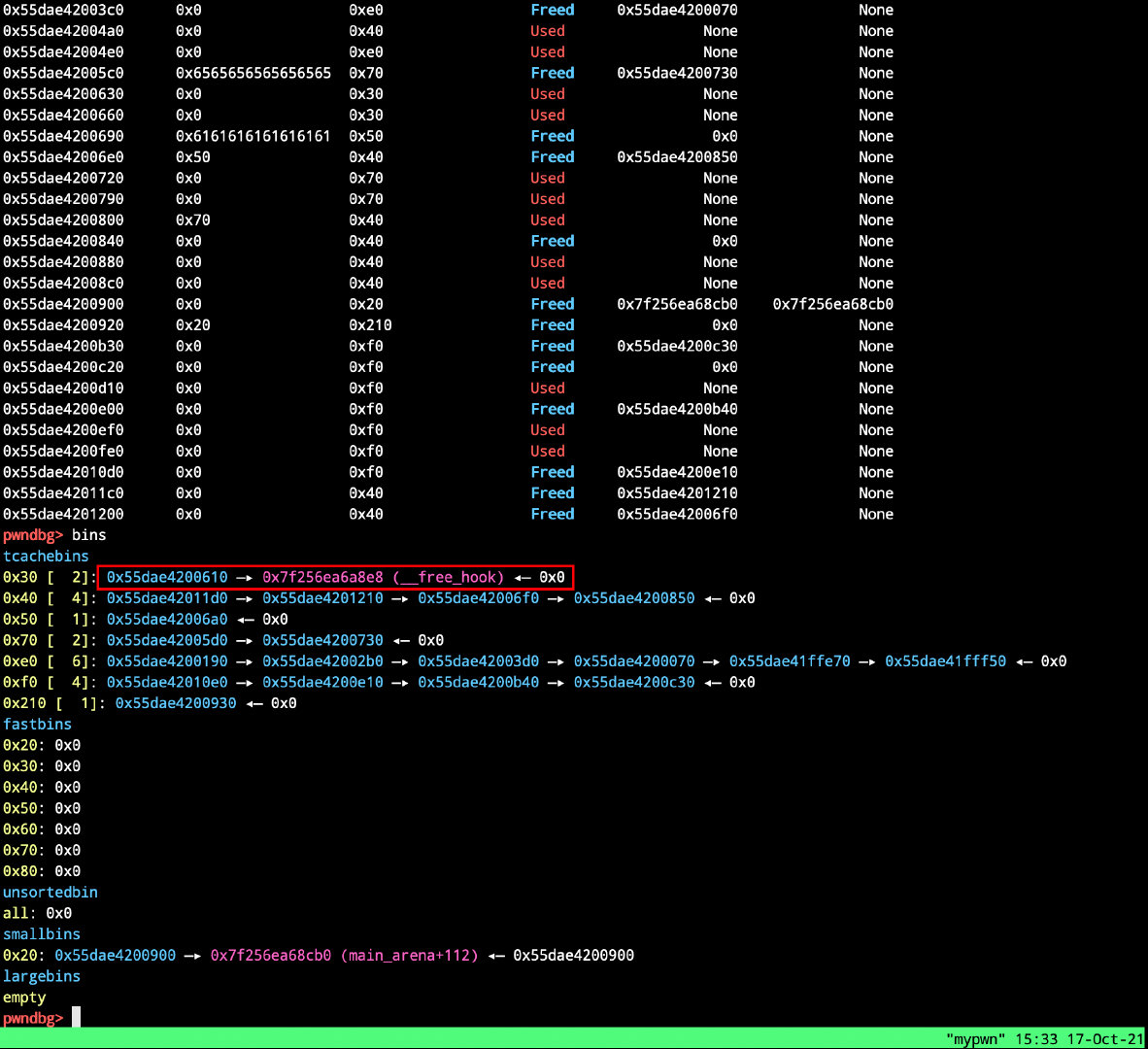Click the pwndbg prompt cursor
The height and width of the screenshot is (1049, 1148).
[x=76, y=1018]
